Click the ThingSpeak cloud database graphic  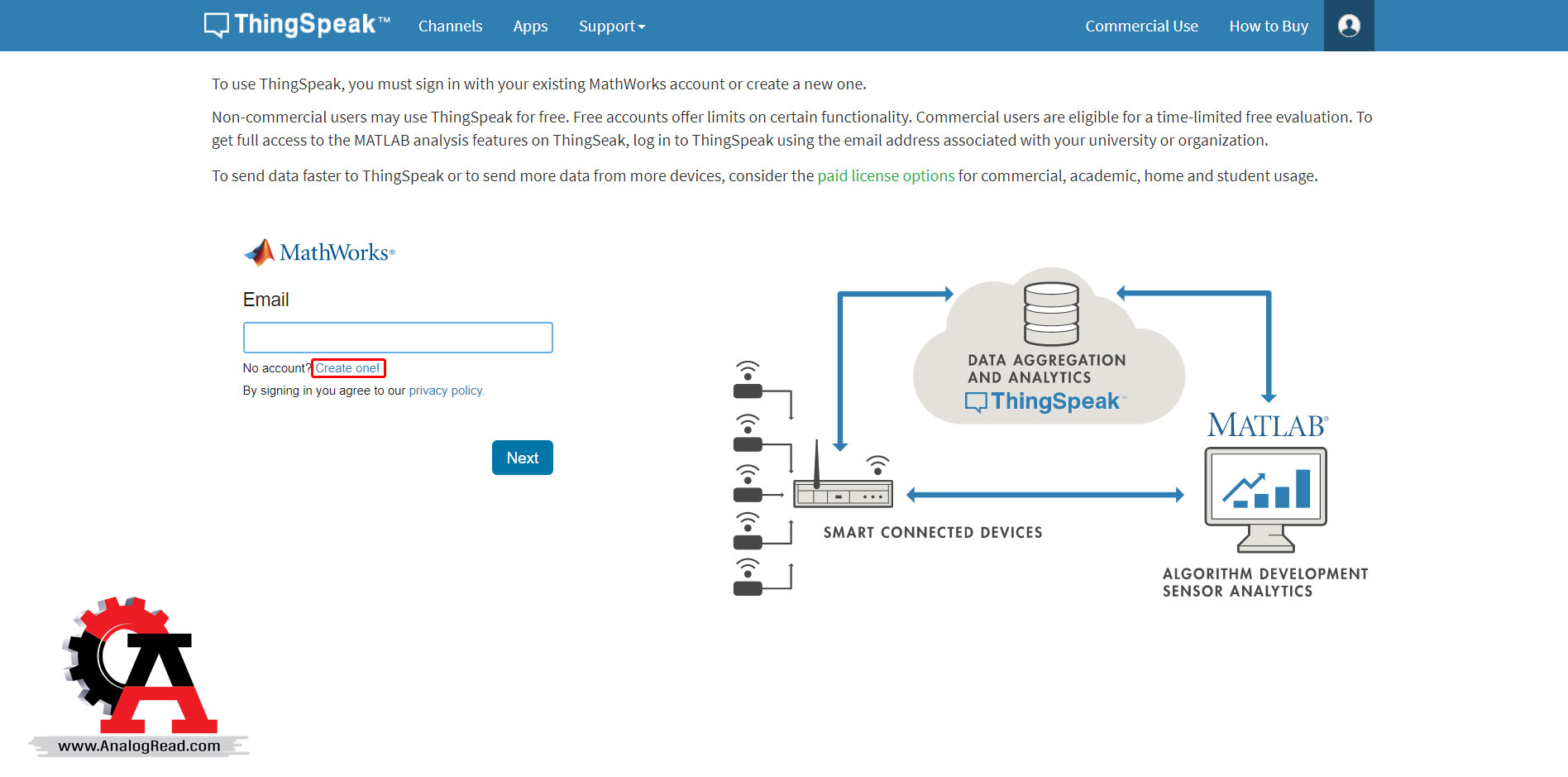1051,314
